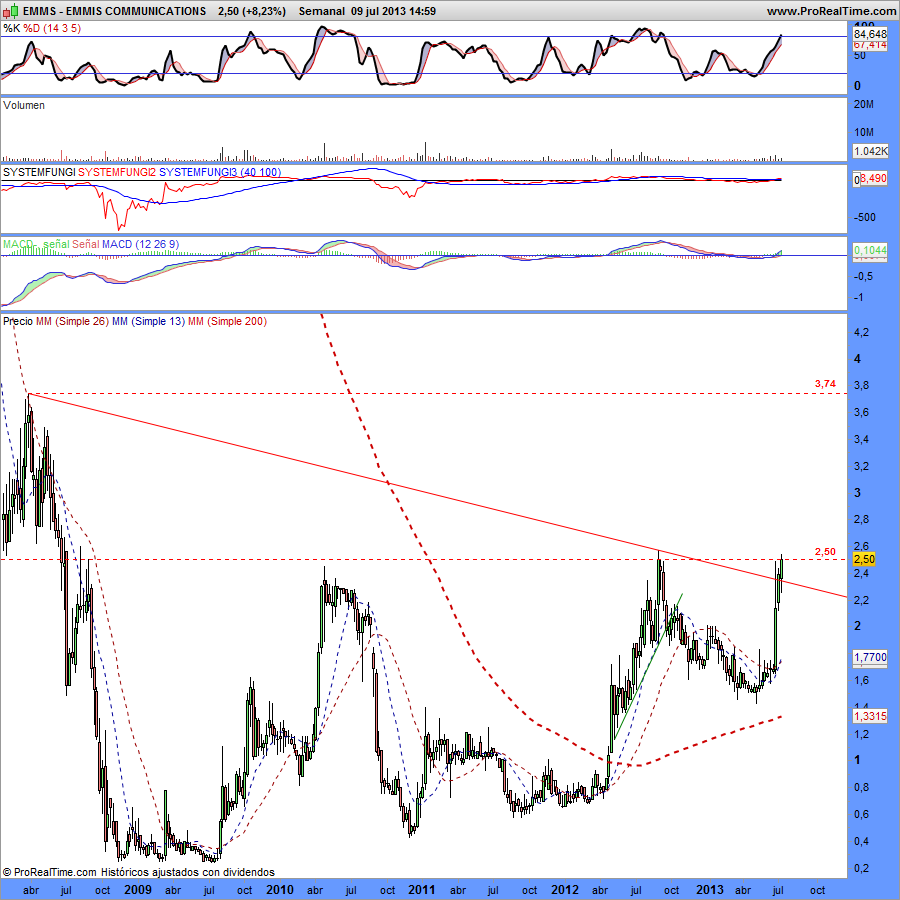Click the MM (Simple 26) label

click(x=72, y=321)
